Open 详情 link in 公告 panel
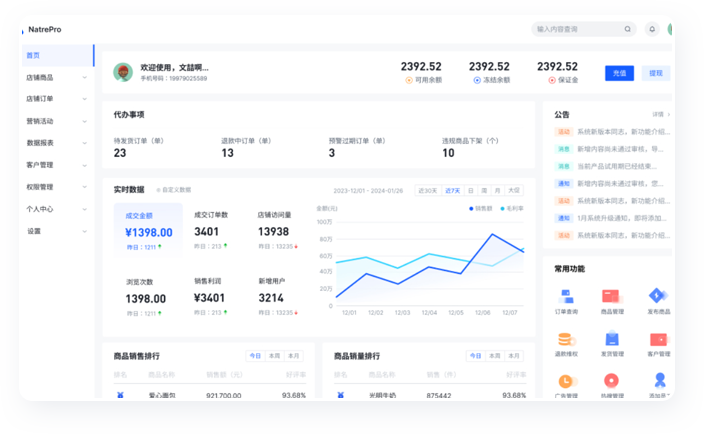Image resolution: width=704 pixels, height=434 pixels. (x=660, y=114)
